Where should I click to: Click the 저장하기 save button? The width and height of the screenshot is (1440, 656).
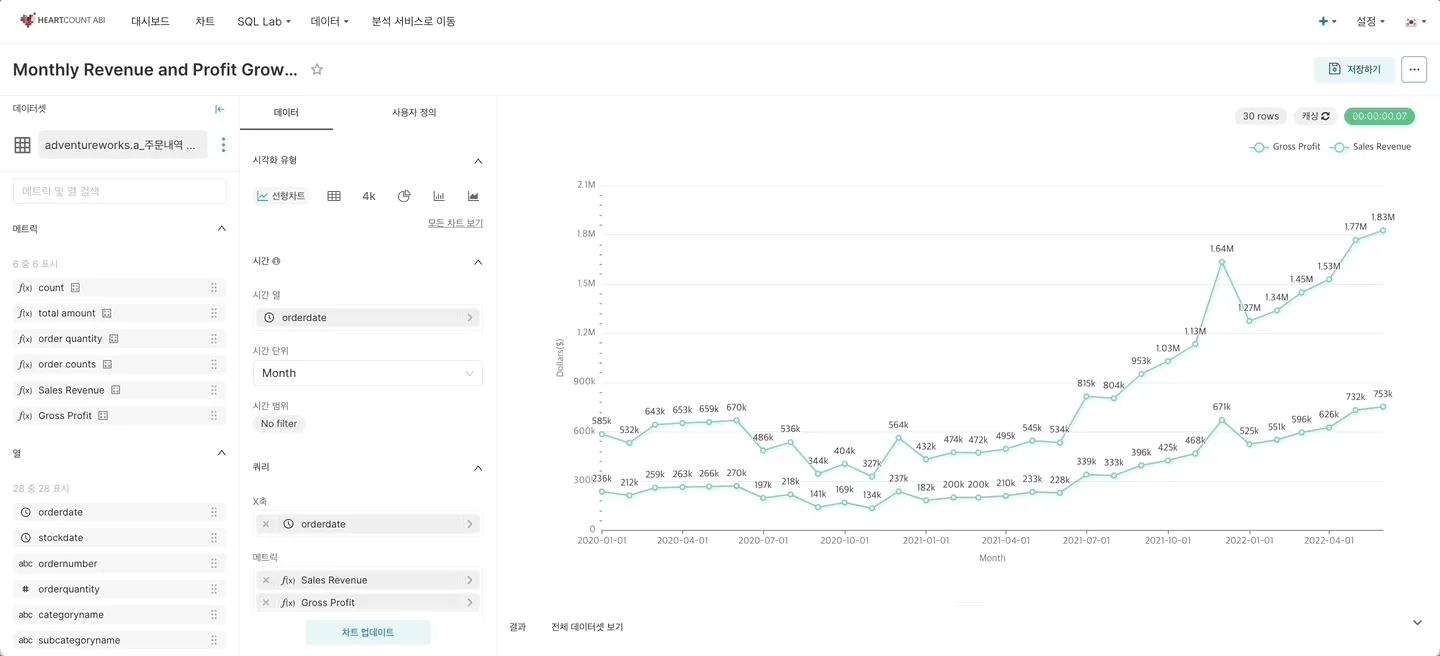(x=1354, y=69)
